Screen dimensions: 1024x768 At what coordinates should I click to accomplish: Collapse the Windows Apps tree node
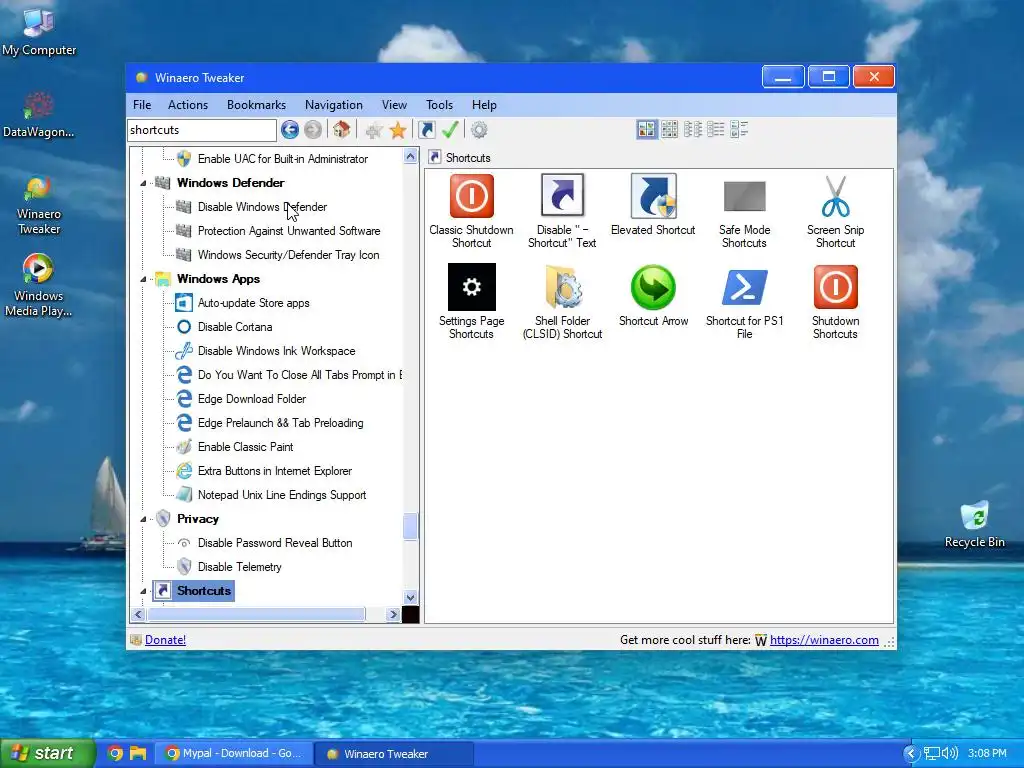tap(144, 280)
